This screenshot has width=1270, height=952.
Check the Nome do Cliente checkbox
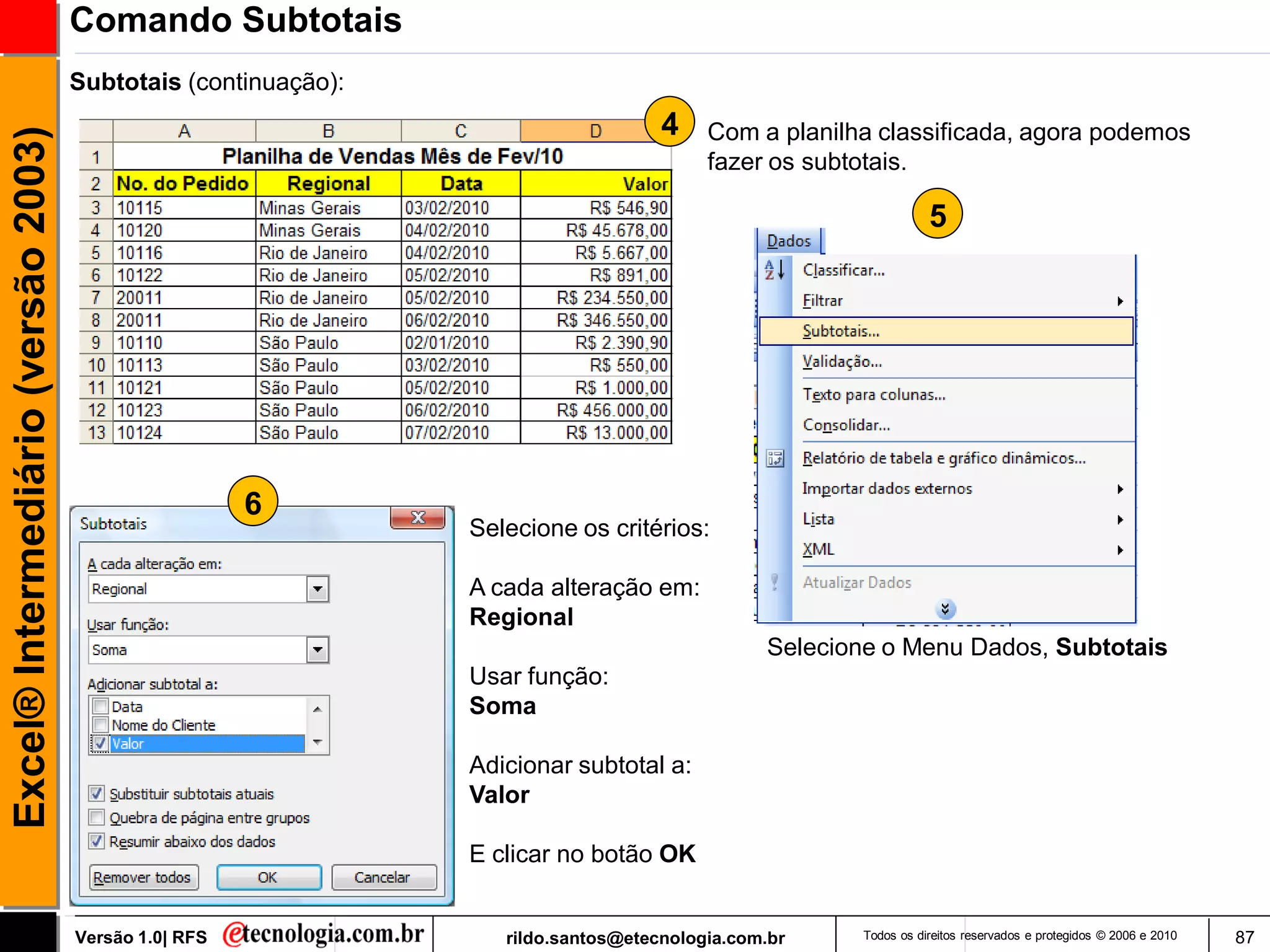click(x=100, y=725)
